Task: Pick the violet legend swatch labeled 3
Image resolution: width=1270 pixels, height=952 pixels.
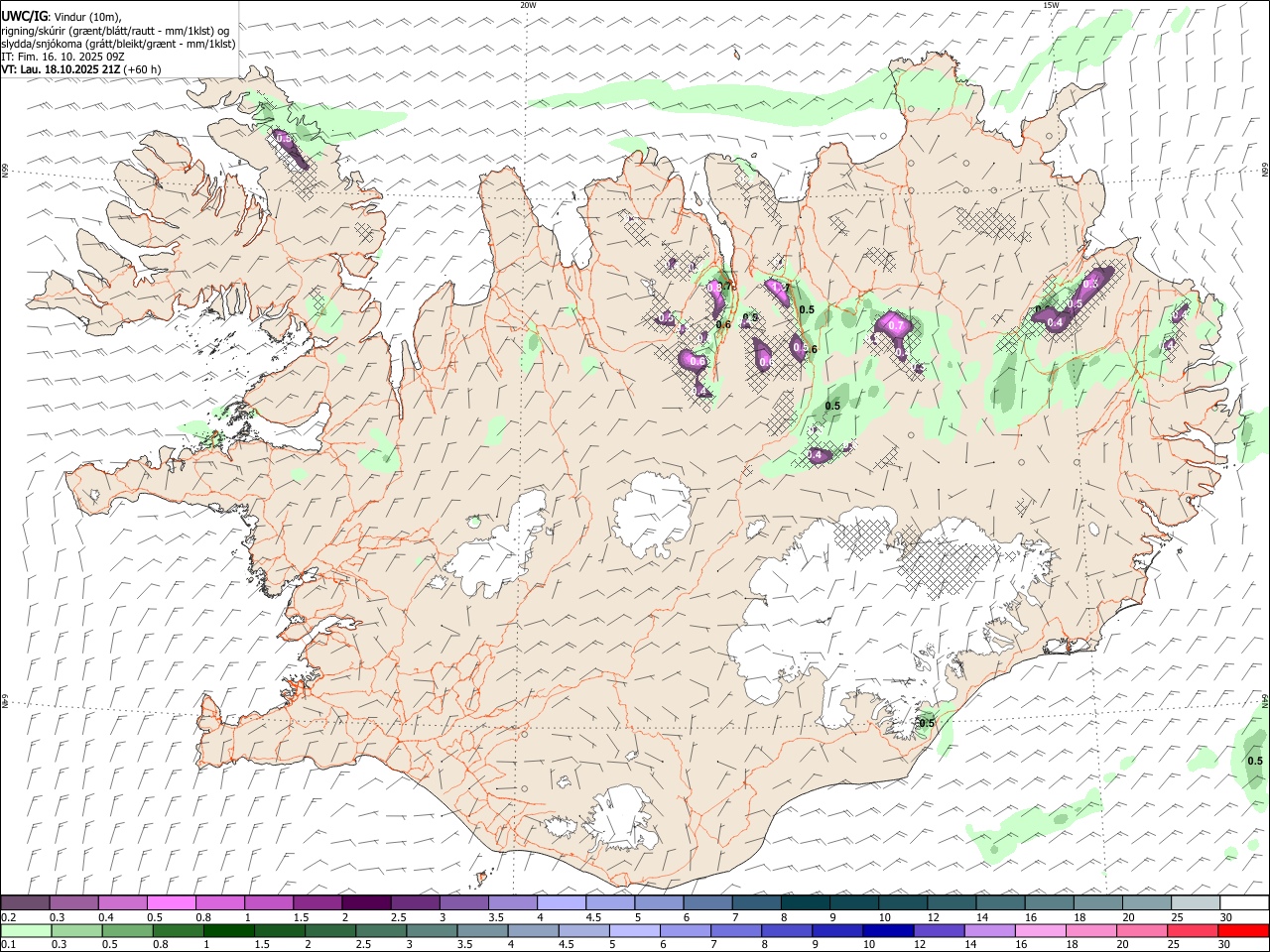Action: [464, 903]
